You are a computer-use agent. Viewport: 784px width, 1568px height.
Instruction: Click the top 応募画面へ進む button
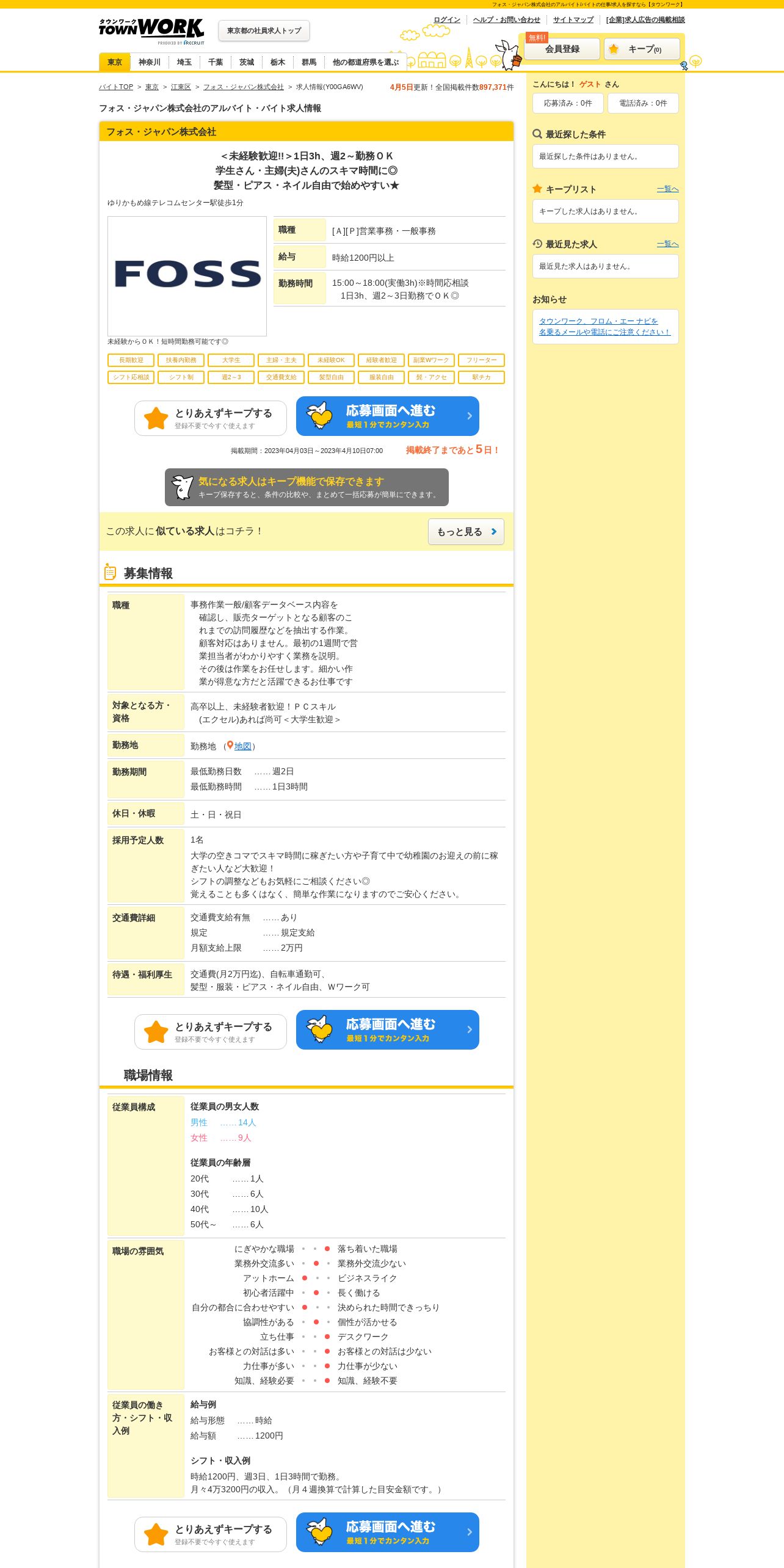388,416
